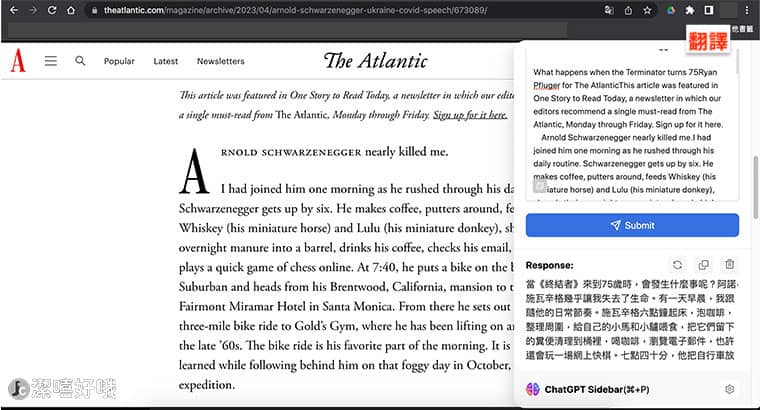Go to the Popular section
760x410 pixels.
point(119,61)
